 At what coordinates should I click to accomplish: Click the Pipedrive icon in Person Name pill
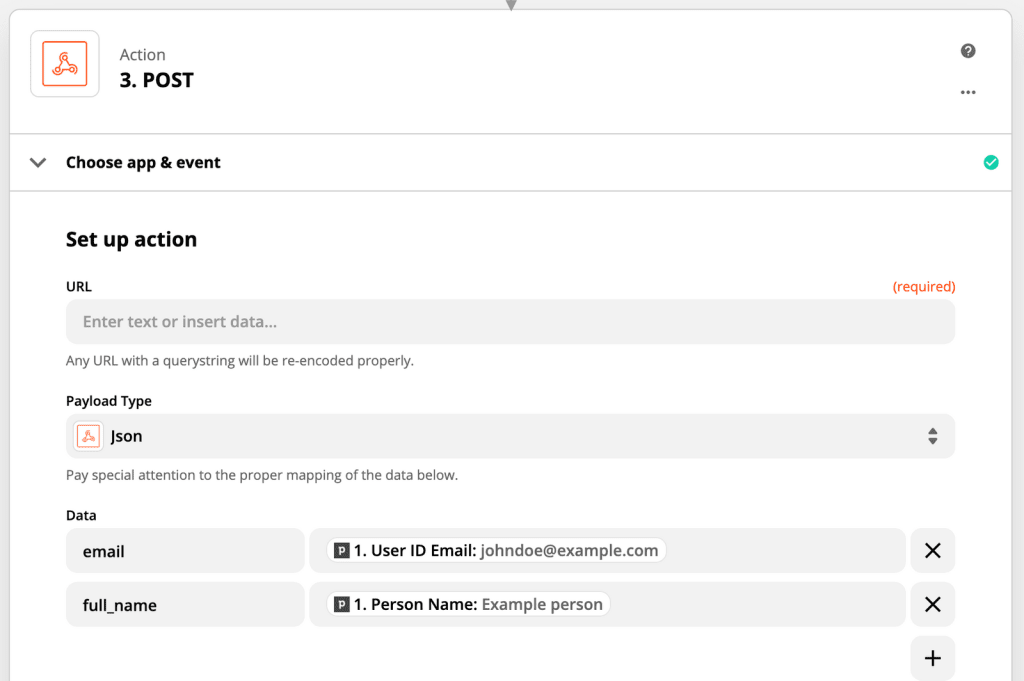pyautogui.click(x=342, y=605)
